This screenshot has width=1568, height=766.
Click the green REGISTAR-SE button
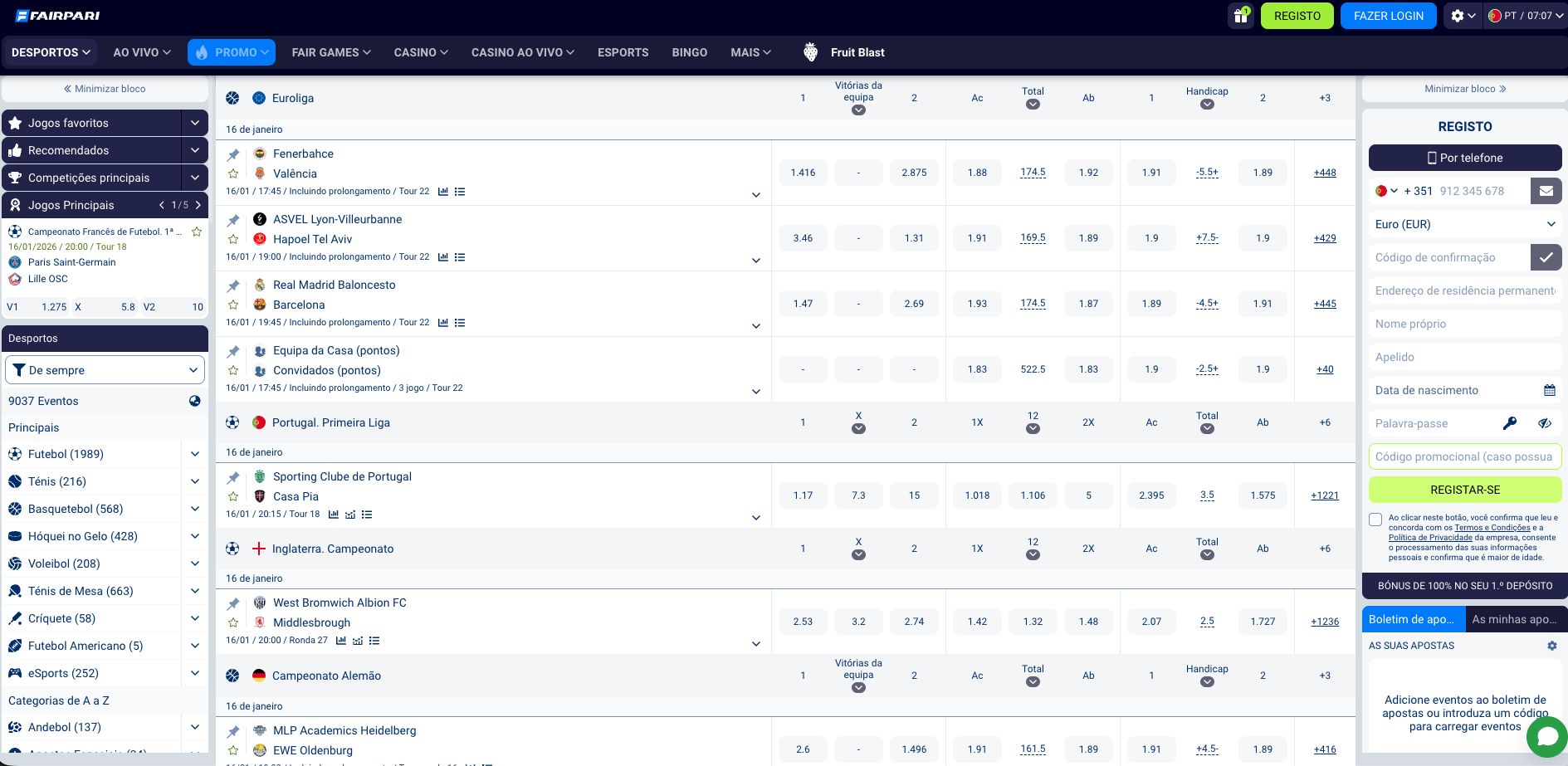pyautogui.click(x=1464, y=490)
